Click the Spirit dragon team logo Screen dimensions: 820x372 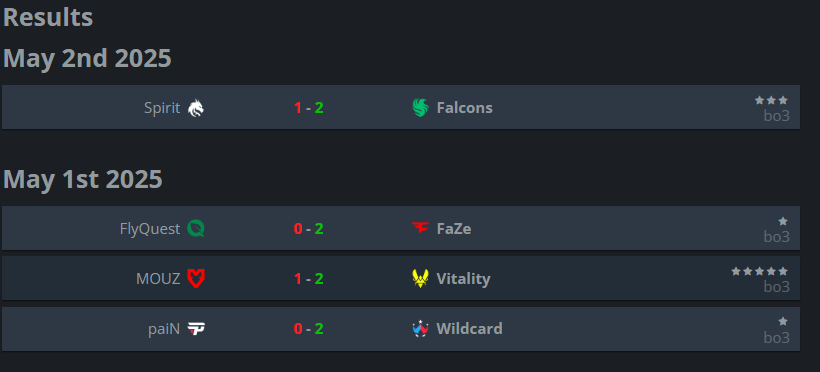click(196, 108)
